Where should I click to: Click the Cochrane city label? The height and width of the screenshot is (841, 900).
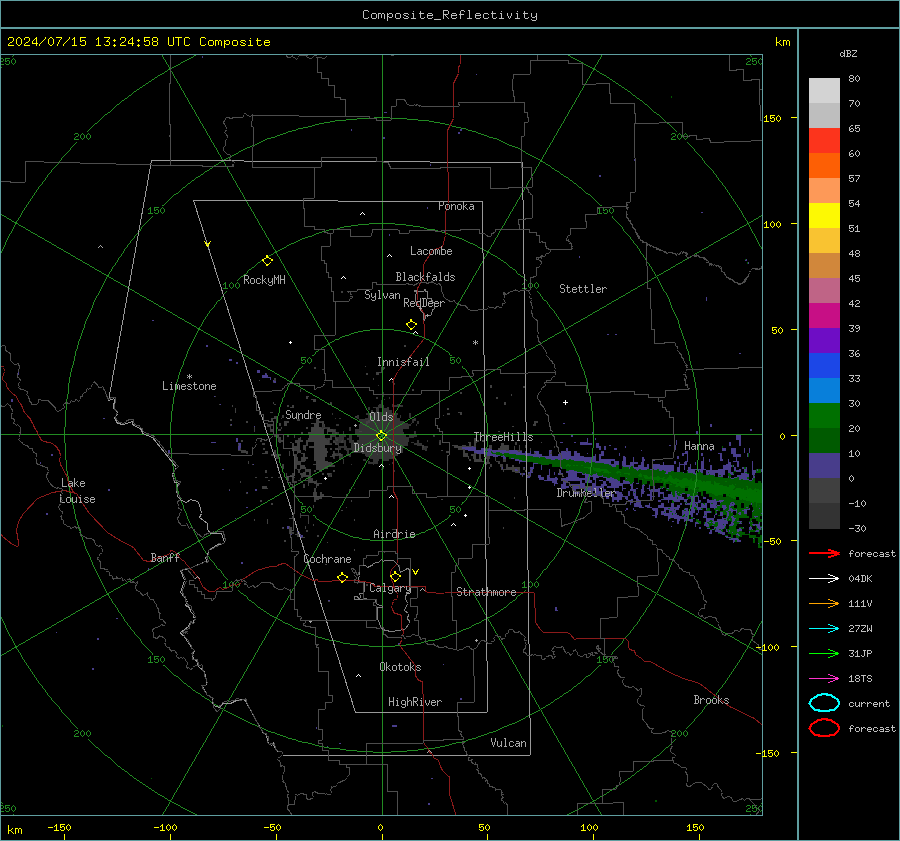click(x=327, y=559)
